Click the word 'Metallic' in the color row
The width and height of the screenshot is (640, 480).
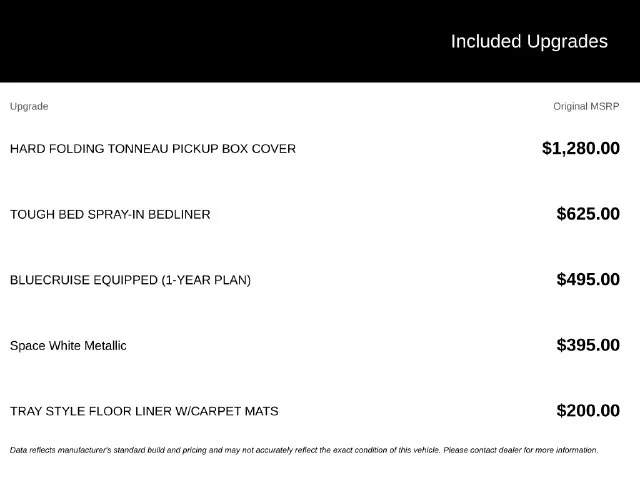[x=105, y=346]
